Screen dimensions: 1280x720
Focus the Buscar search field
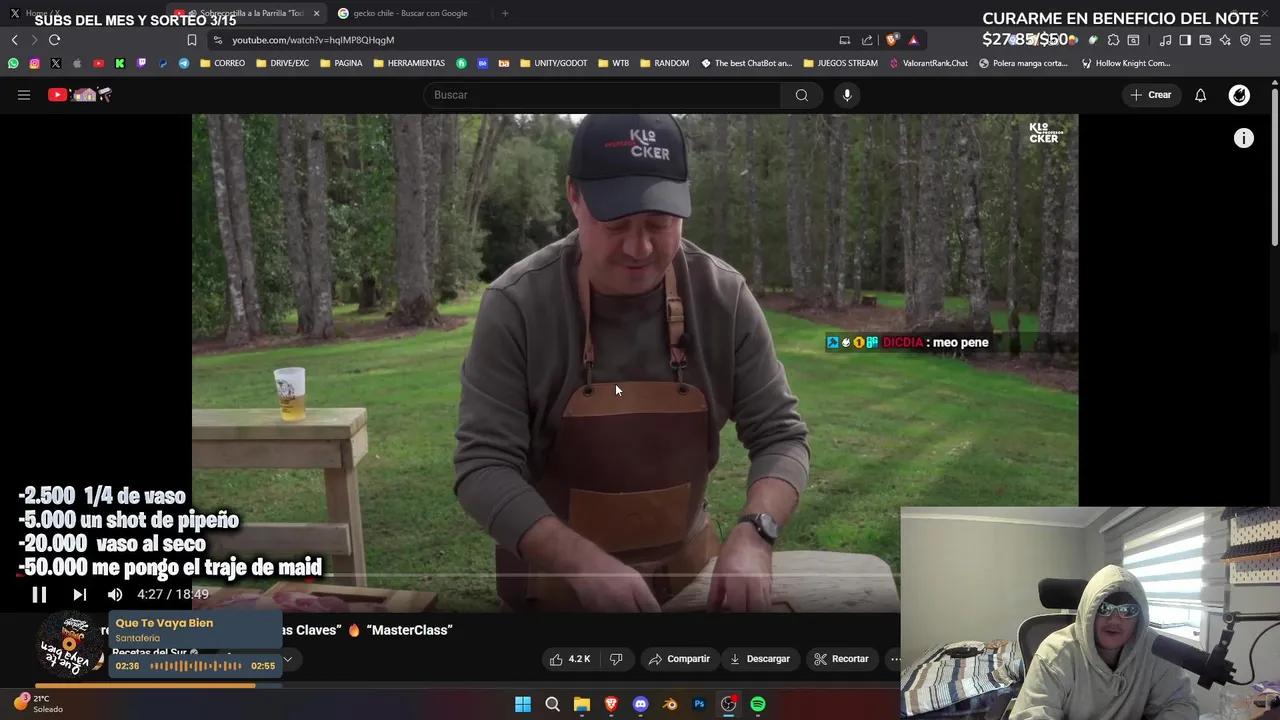602,95
